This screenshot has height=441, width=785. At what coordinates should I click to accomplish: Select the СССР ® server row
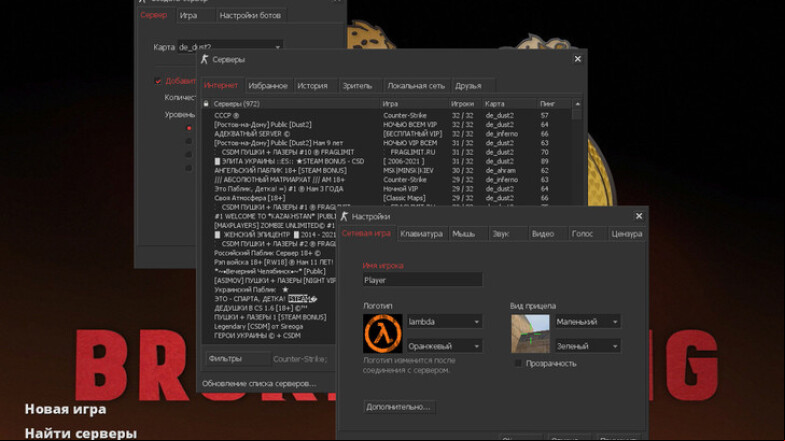(386, 115)
